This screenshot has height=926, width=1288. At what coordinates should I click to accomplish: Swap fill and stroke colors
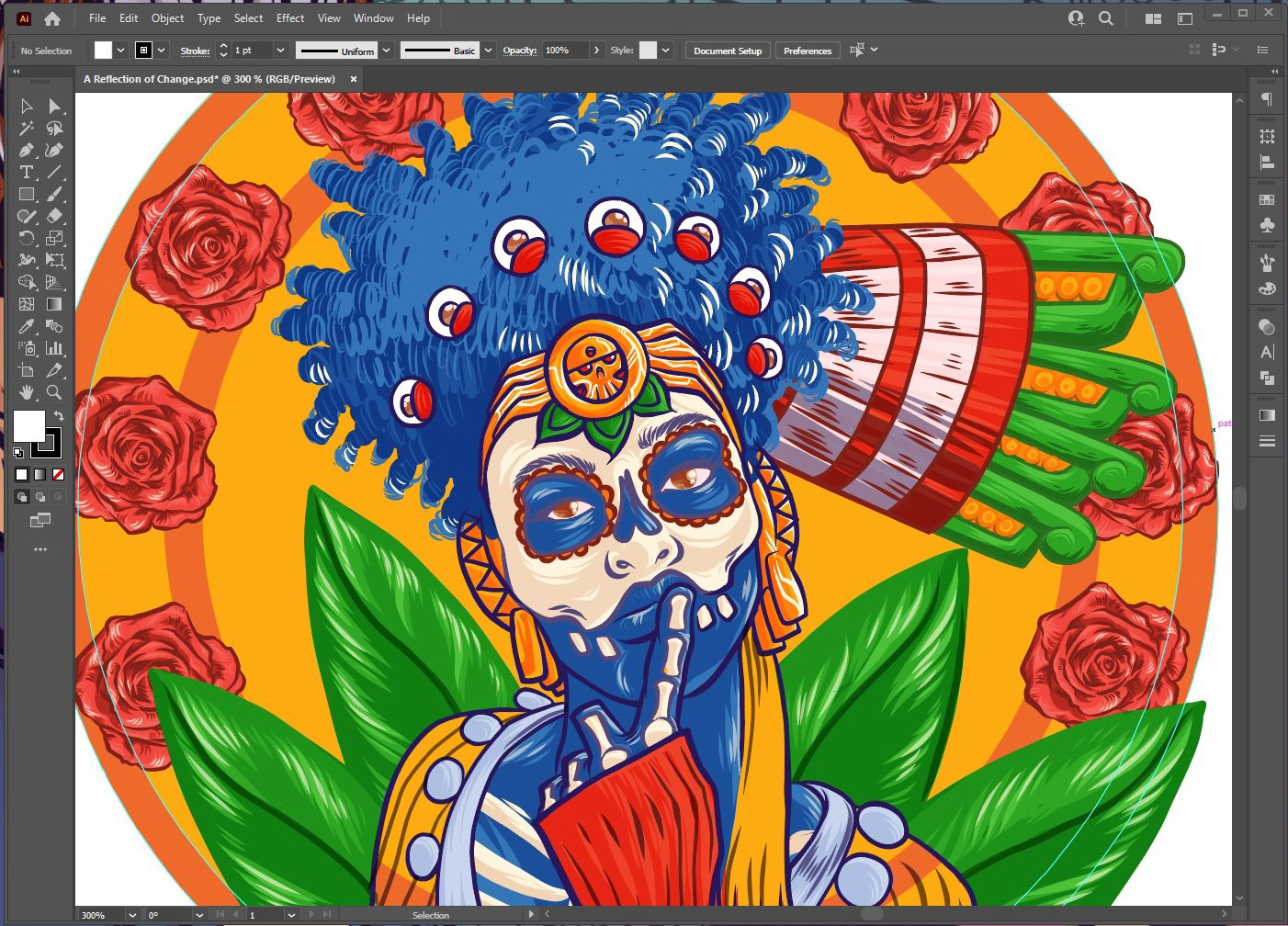tap(59, 416)
